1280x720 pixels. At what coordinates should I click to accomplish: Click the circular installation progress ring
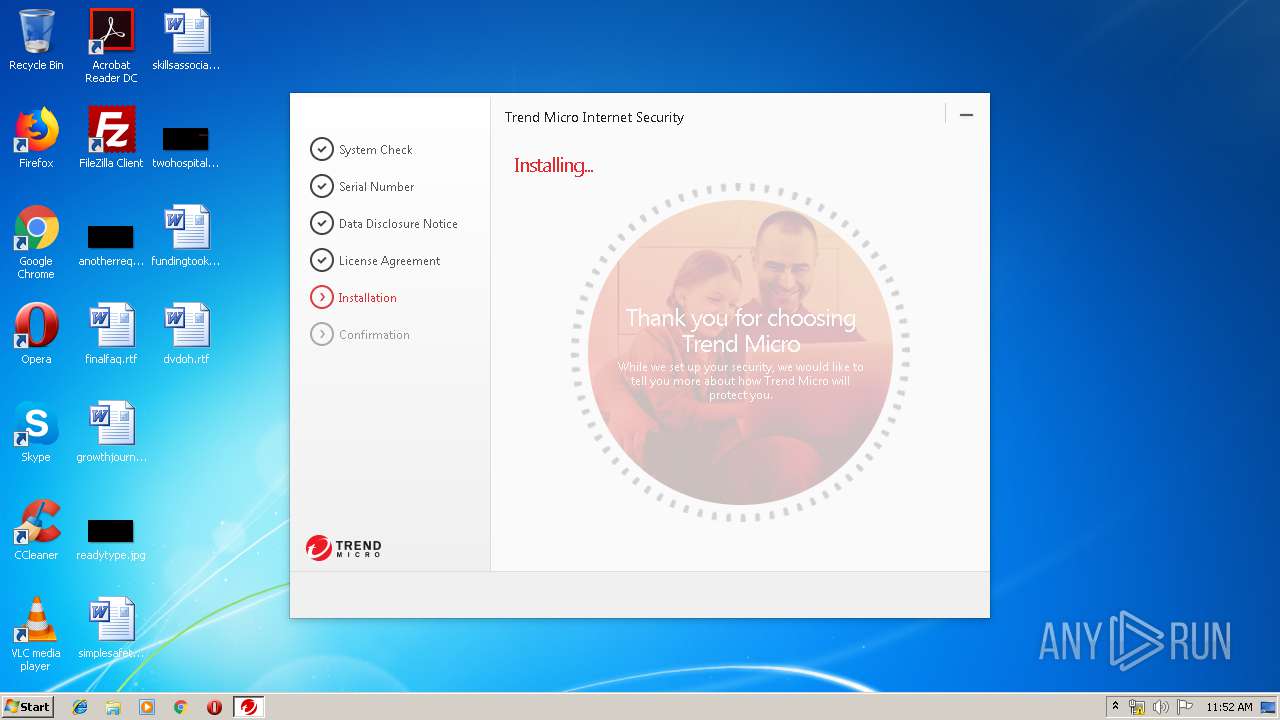click(x=740, y=352)
